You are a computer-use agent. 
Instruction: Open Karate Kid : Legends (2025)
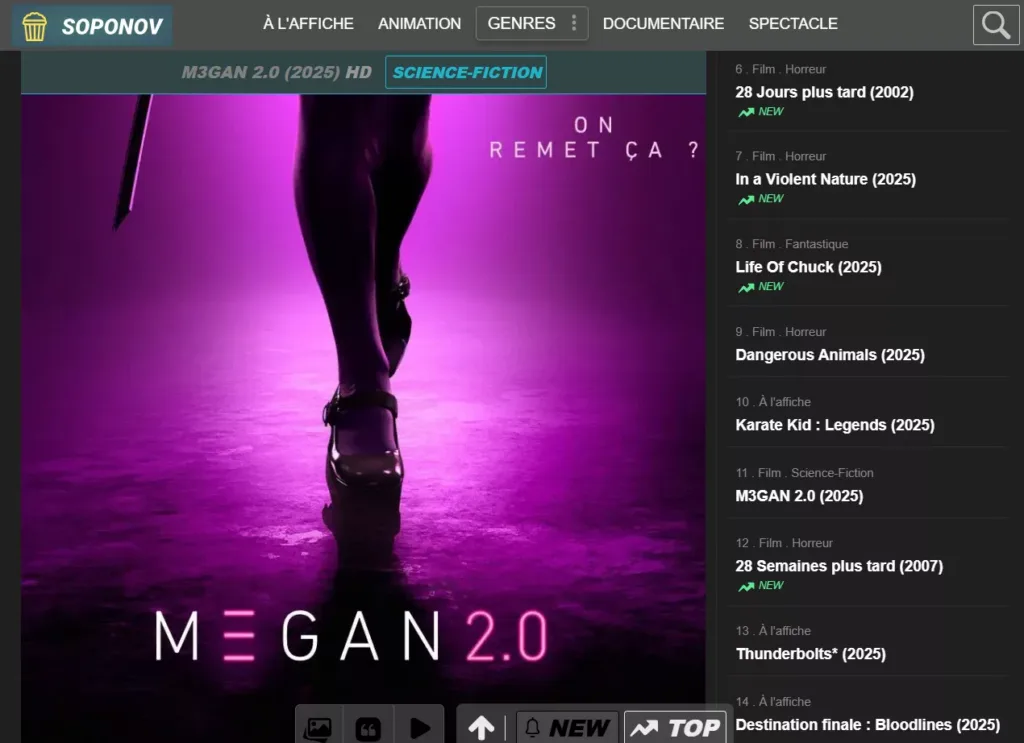[x=834, y=425]
